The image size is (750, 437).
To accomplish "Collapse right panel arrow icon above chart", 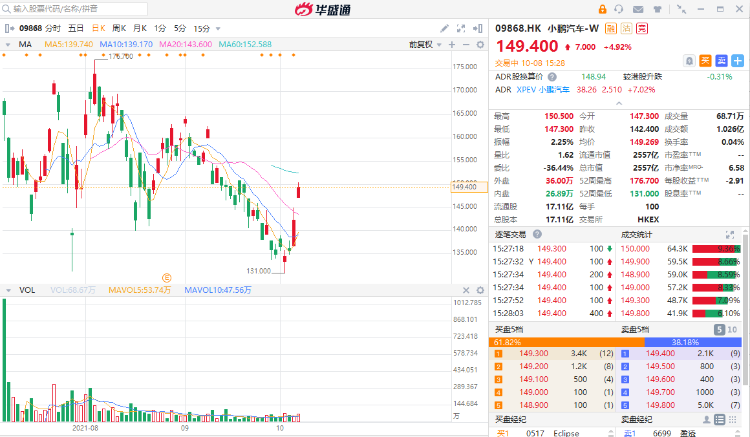I will [x=477, y=29].
